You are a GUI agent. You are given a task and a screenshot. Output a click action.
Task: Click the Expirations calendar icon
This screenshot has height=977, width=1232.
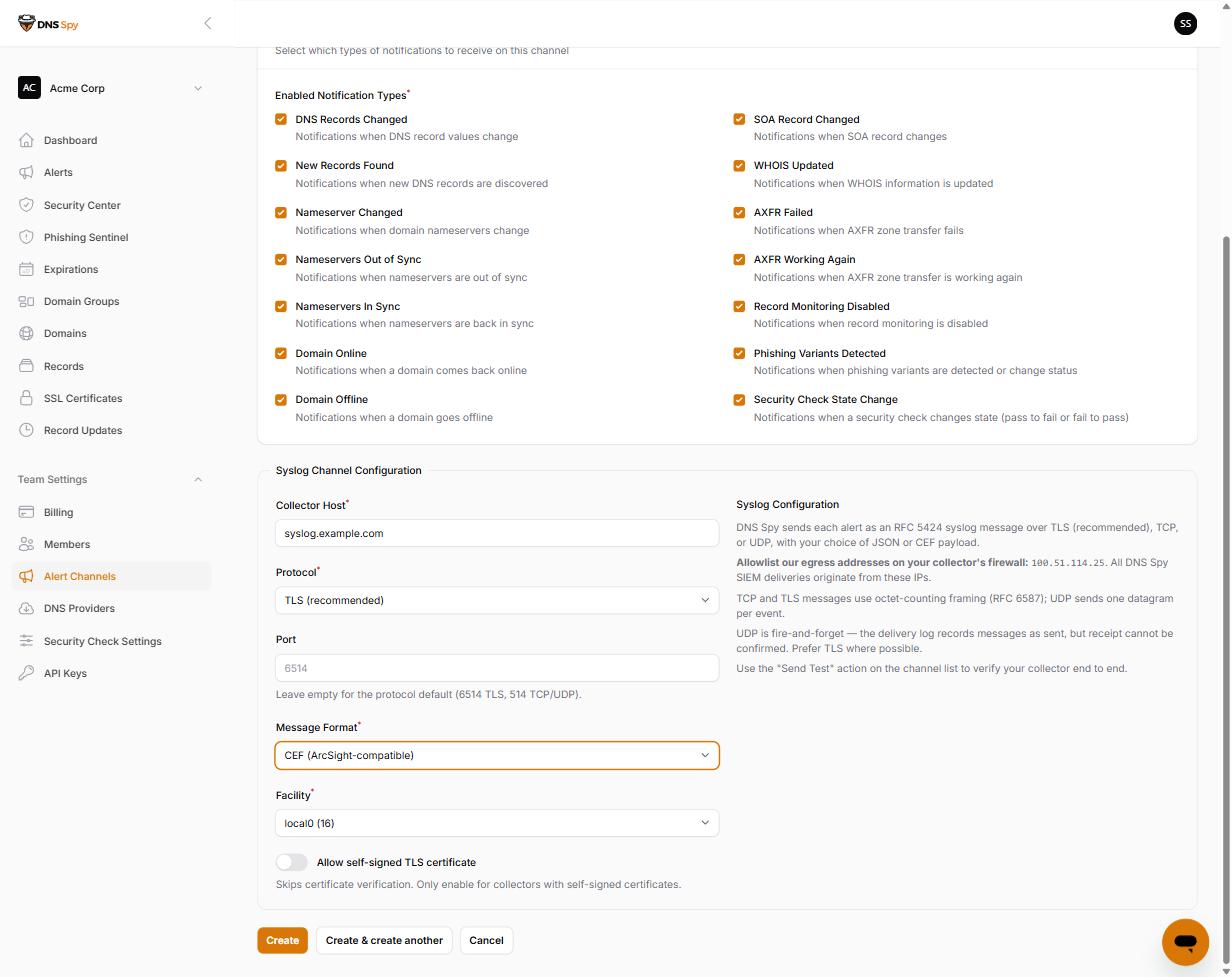26,269
